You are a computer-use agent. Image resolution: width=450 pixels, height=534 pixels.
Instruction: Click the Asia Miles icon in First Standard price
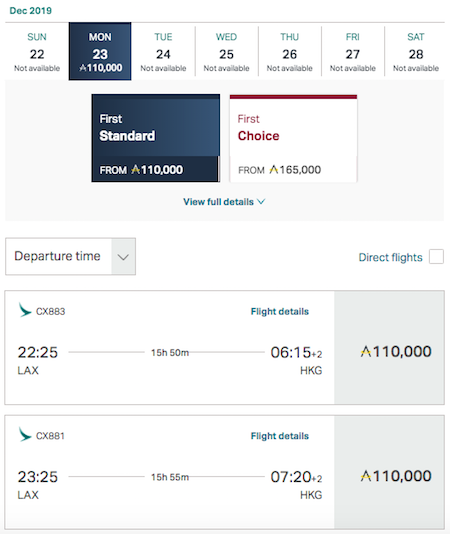click(136, 169)
